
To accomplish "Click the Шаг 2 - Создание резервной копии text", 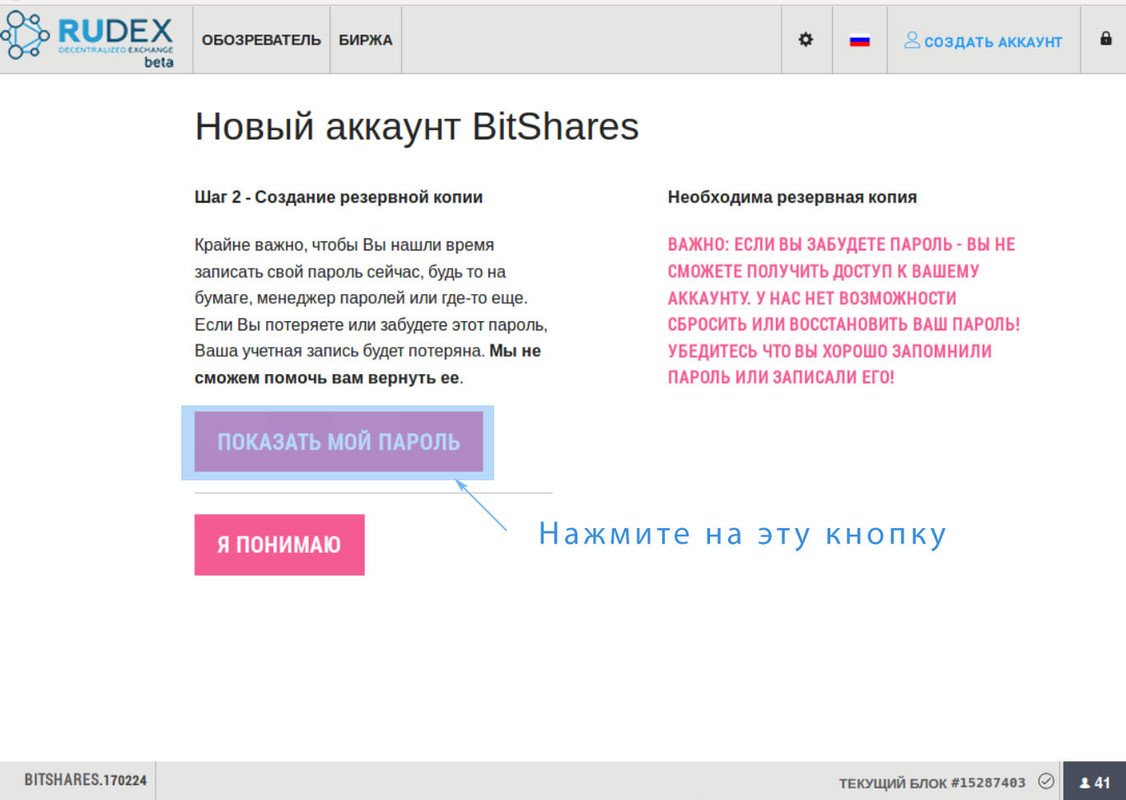I will (338, 197).
